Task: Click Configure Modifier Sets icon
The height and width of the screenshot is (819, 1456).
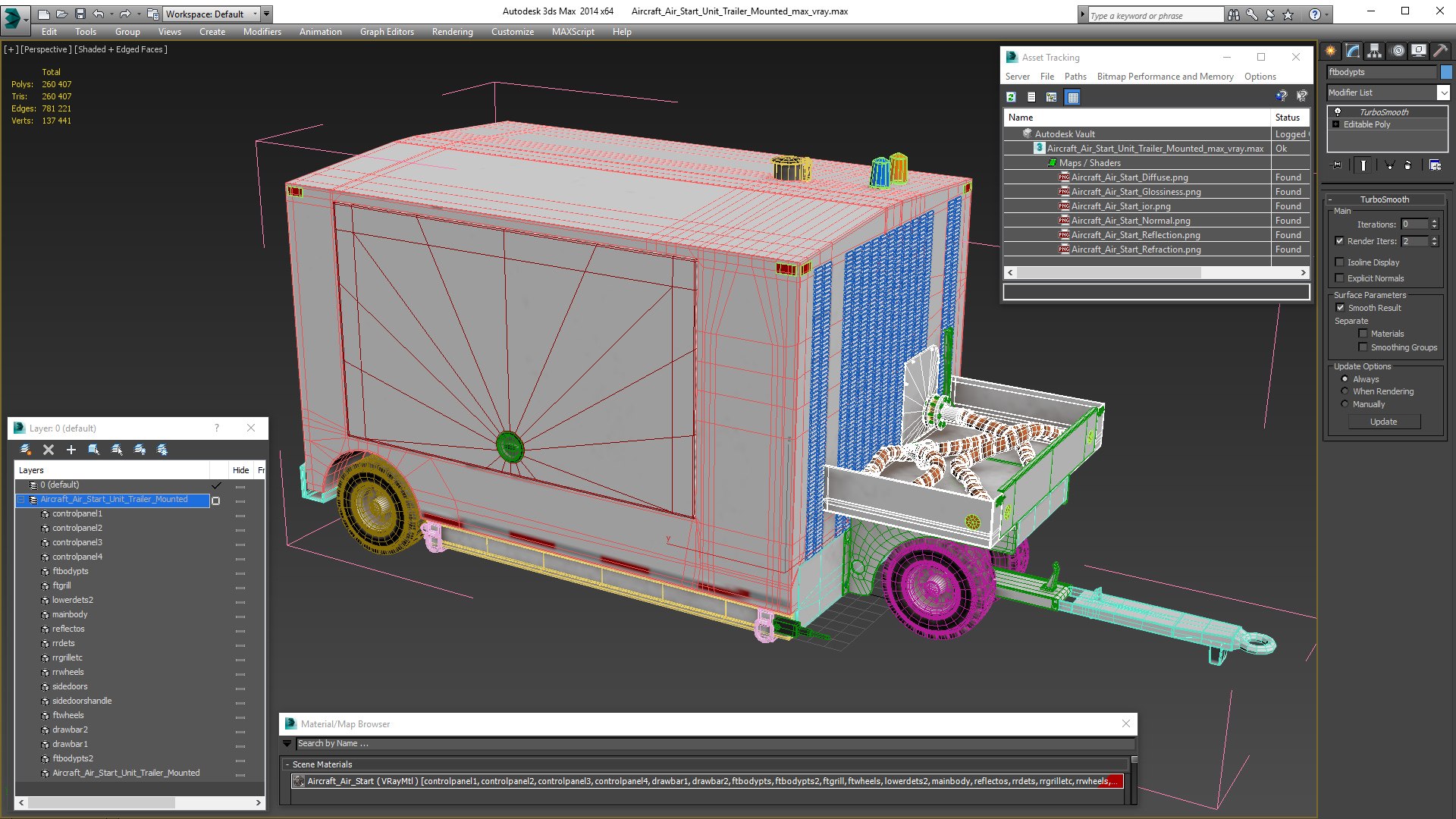Action: click(x=1435, y=165)
